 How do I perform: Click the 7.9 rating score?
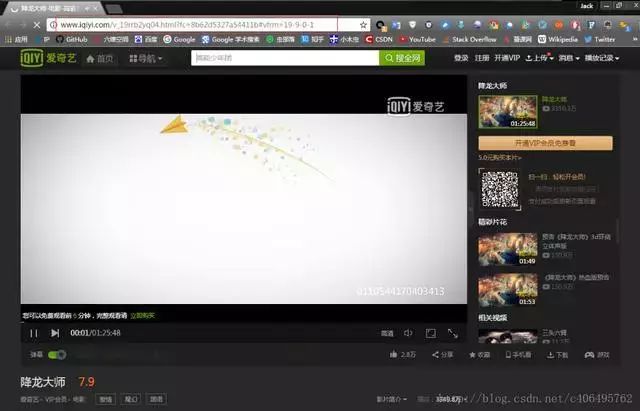pyautogui.click(x=86, y=382)
